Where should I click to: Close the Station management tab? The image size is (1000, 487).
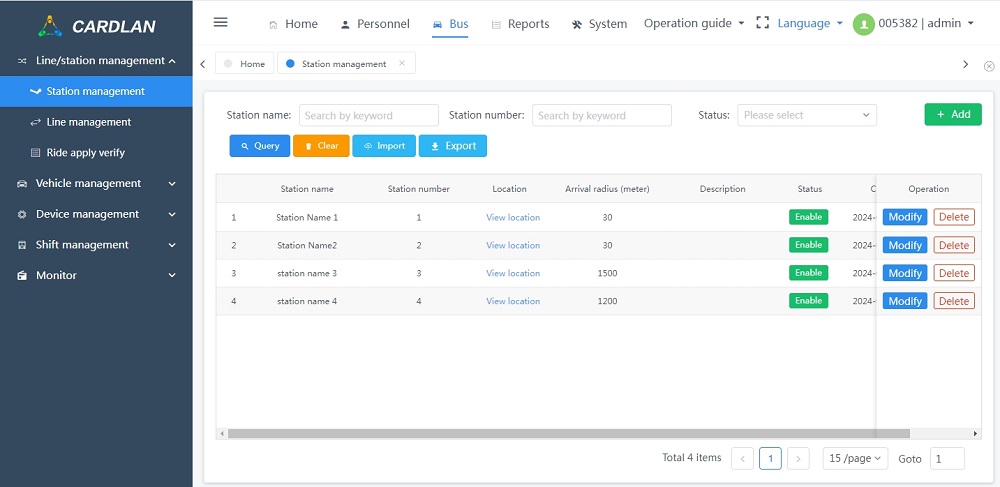pos(402,63)
